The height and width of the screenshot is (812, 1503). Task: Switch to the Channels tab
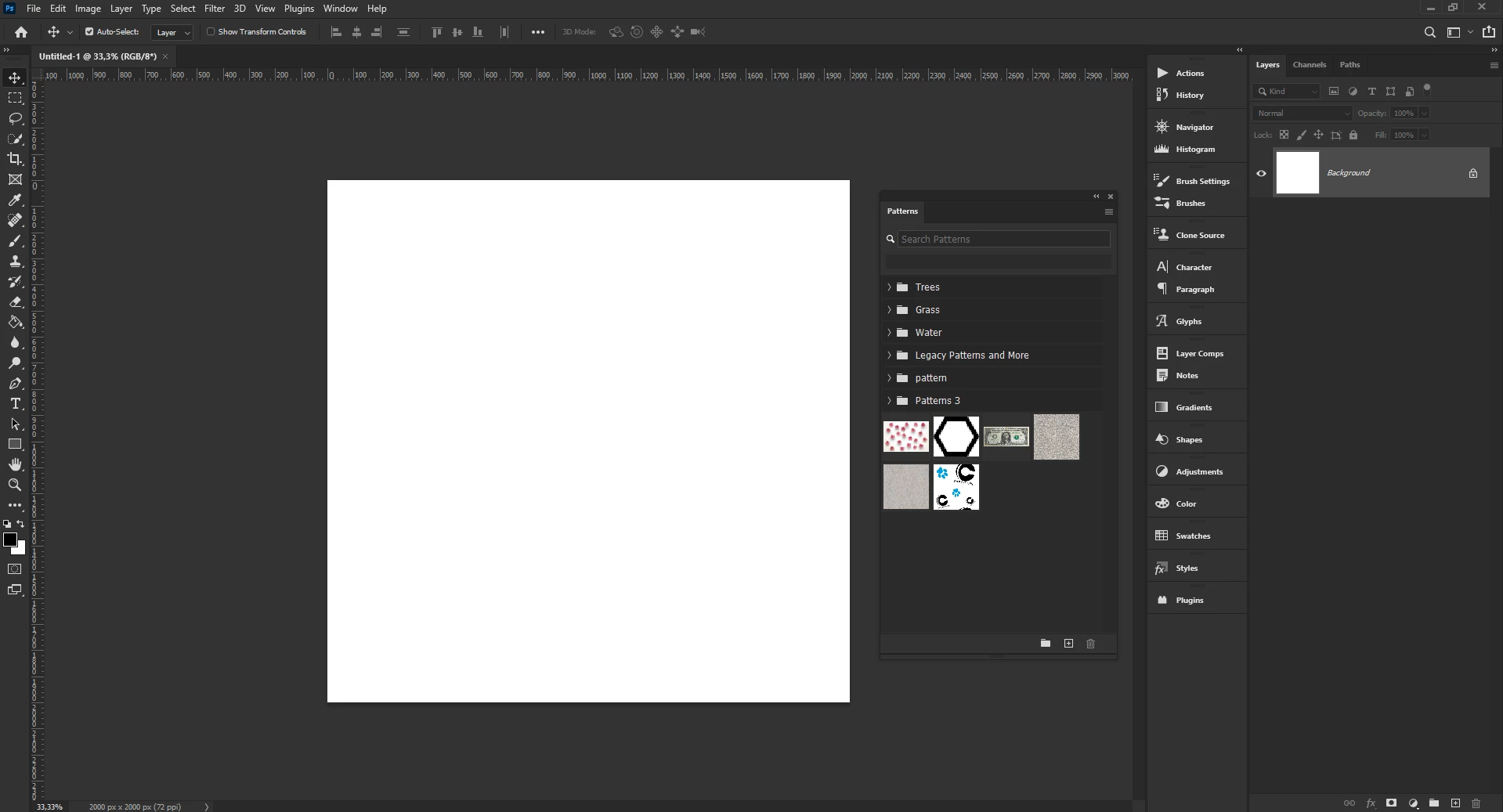1309,65
